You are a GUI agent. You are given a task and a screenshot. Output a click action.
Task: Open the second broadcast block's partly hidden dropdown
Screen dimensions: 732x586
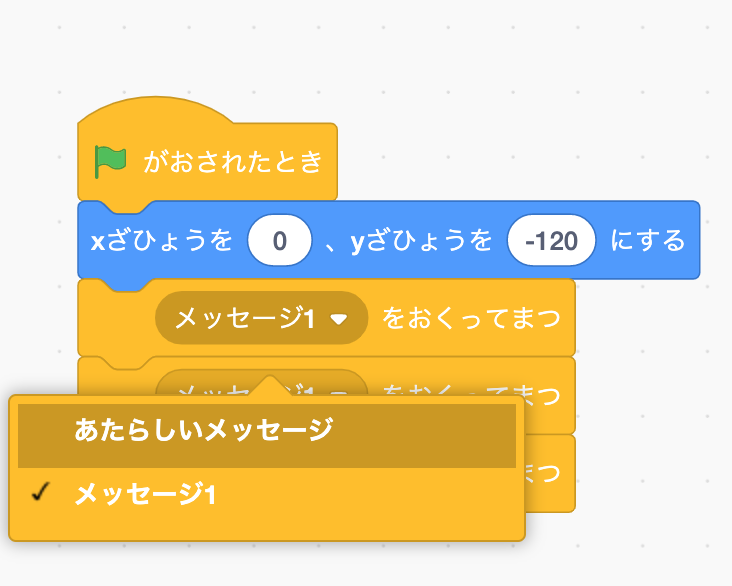261,383
